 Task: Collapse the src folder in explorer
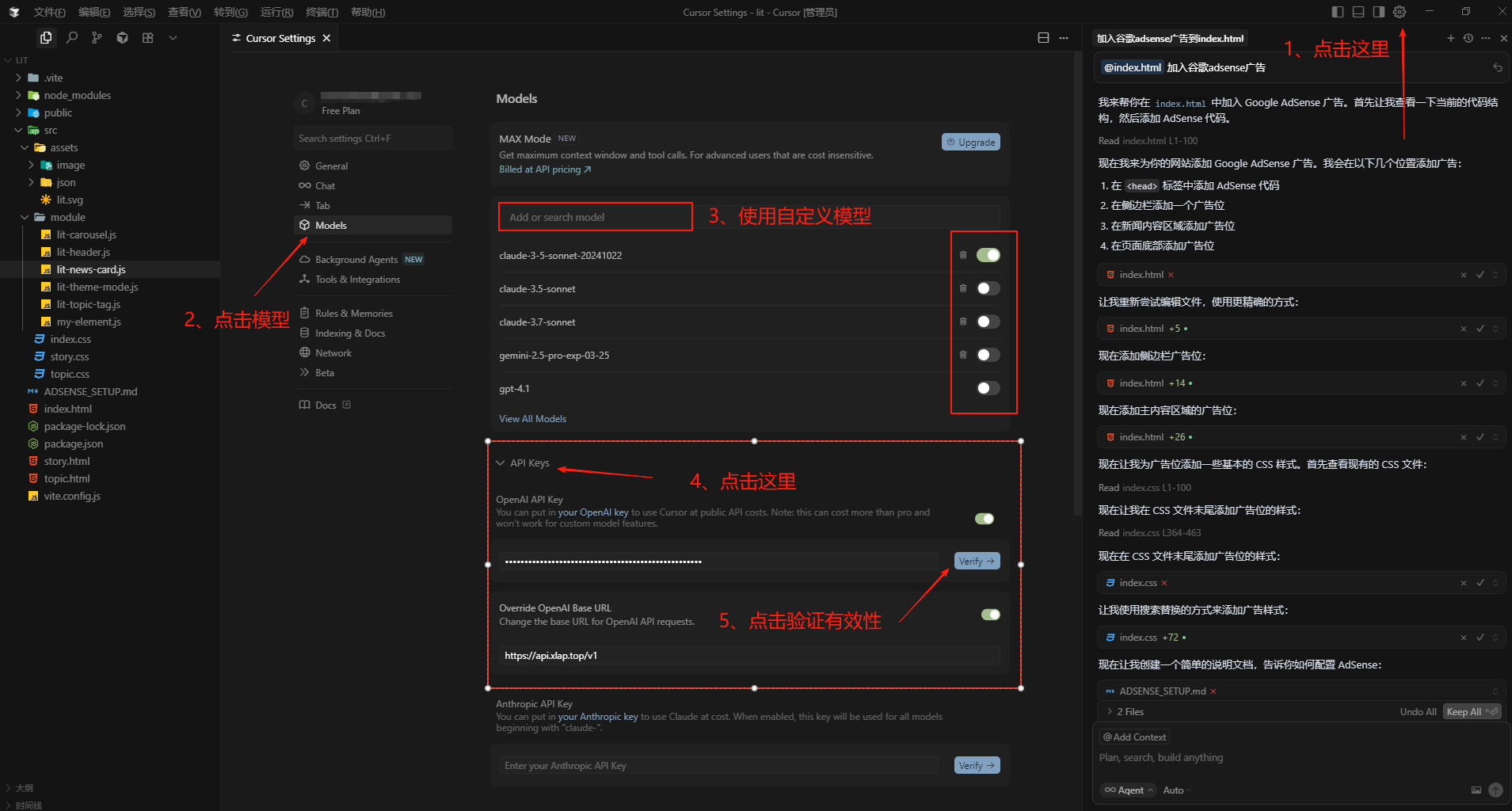click(x=50, y=130)
